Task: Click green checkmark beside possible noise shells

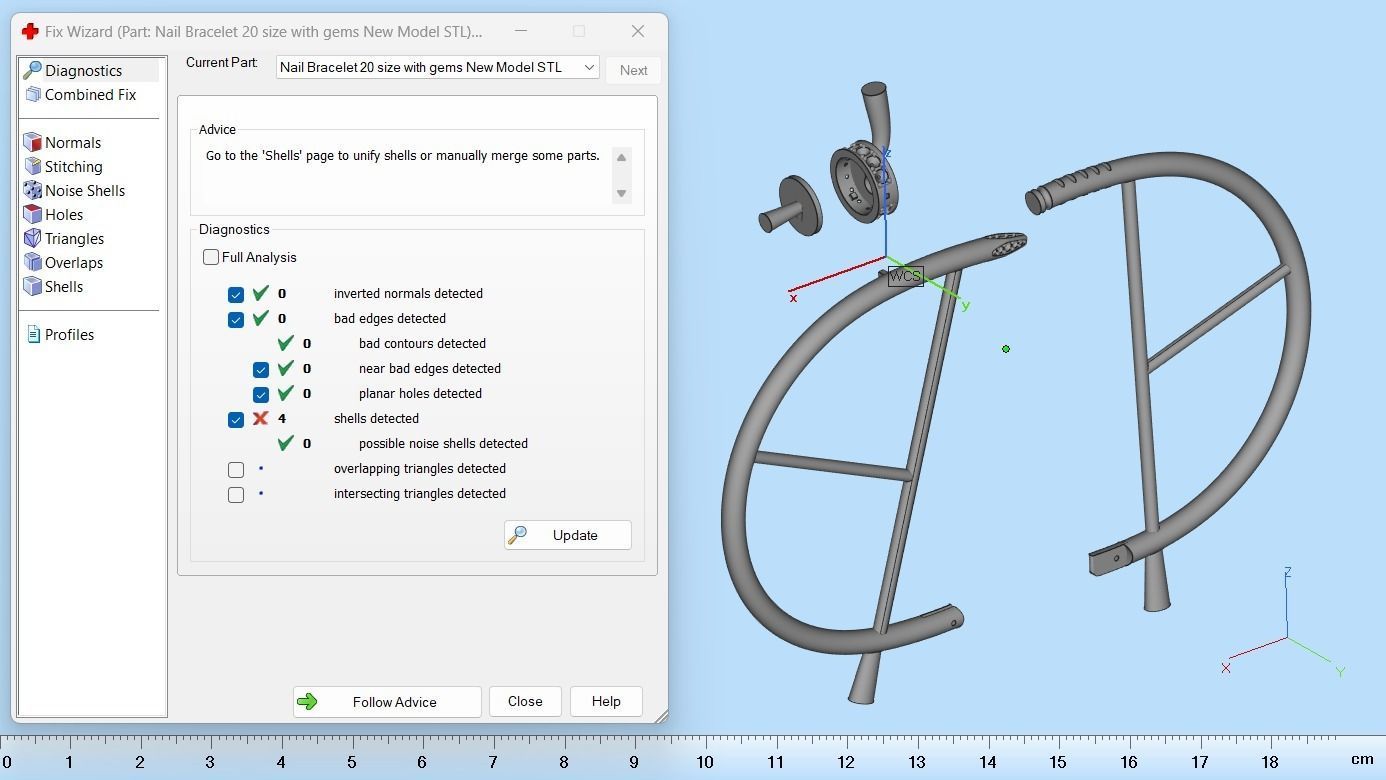Action: 285,443
